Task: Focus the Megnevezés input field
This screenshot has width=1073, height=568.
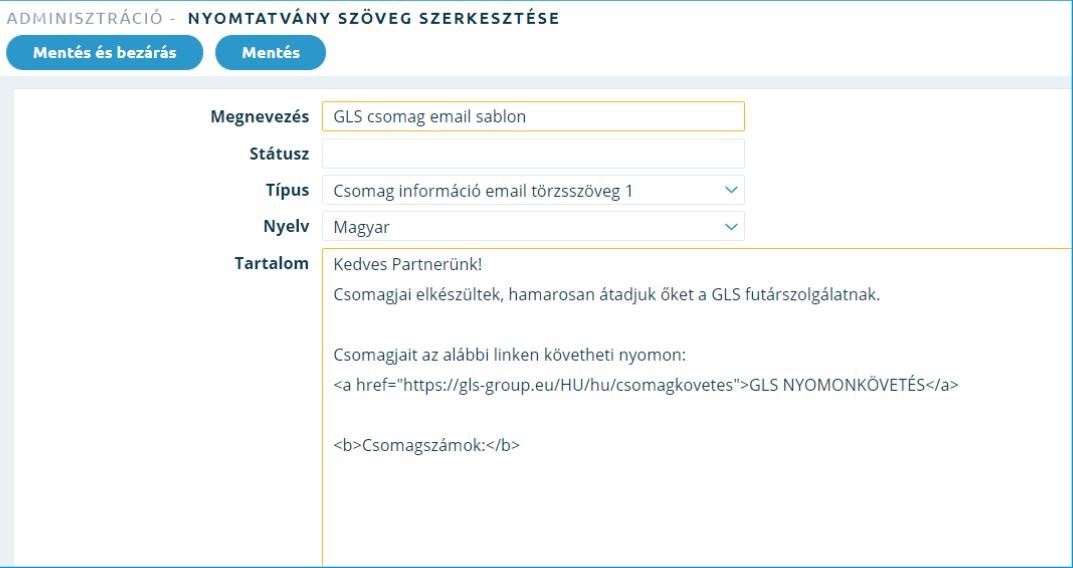Action: pyautogui.click(x=533, y=116)
